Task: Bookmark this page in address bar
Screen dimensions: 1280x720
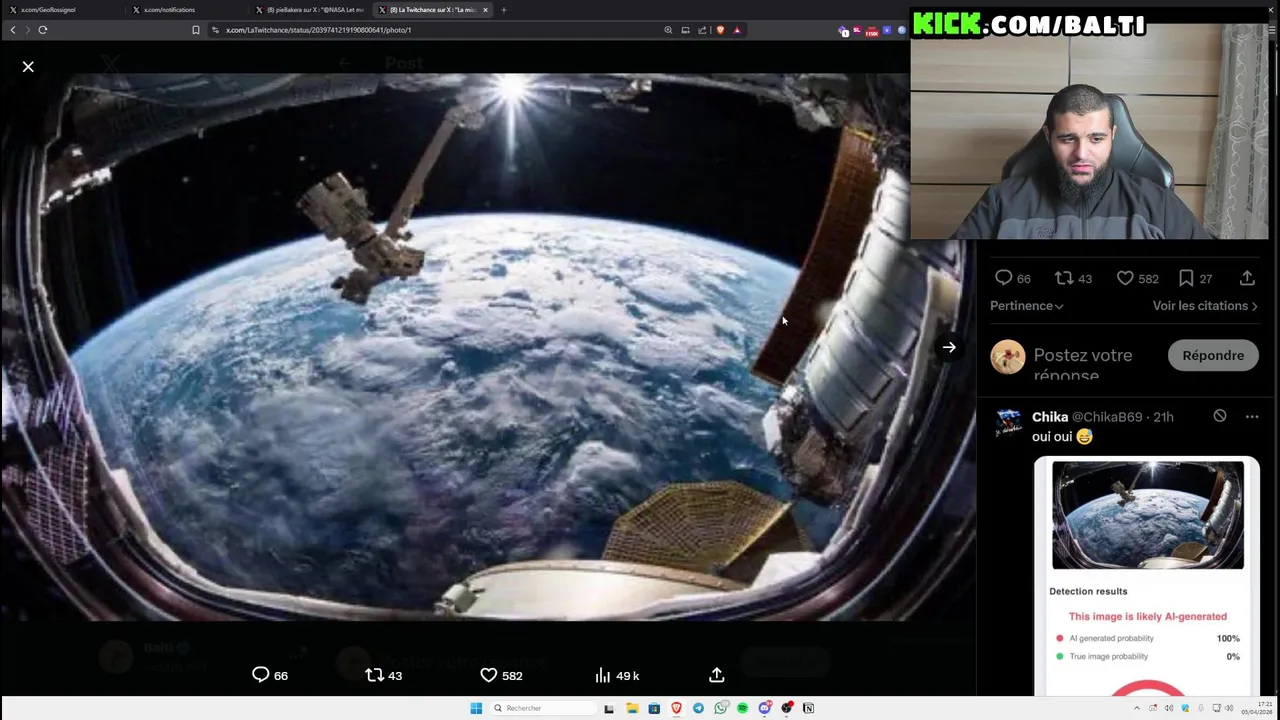Action: 196,30
